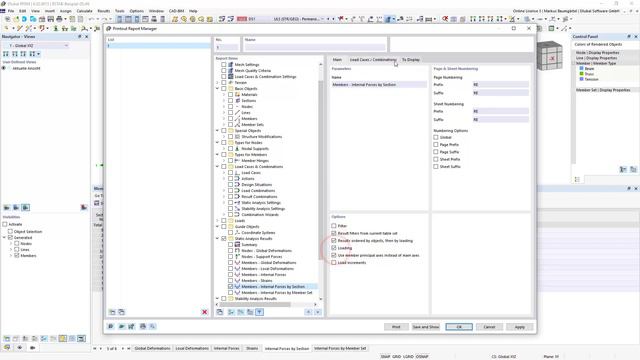Viewport: 640px width, 360px height.
Task: Click the Page Numbering Prefix field
Action: pos(500,84)
